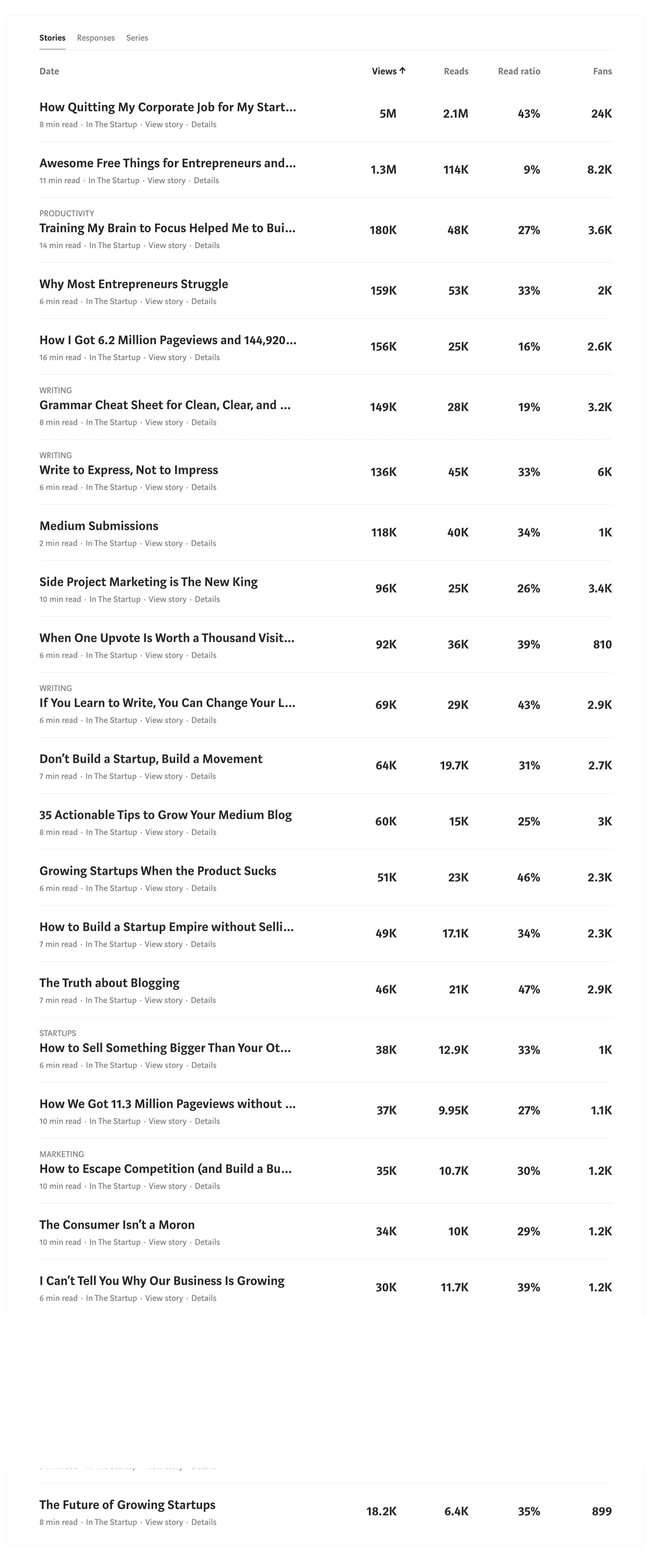Switch to the Responses tab
Image resolution: width=650 pixels, height=1560 pixels.
96,38
